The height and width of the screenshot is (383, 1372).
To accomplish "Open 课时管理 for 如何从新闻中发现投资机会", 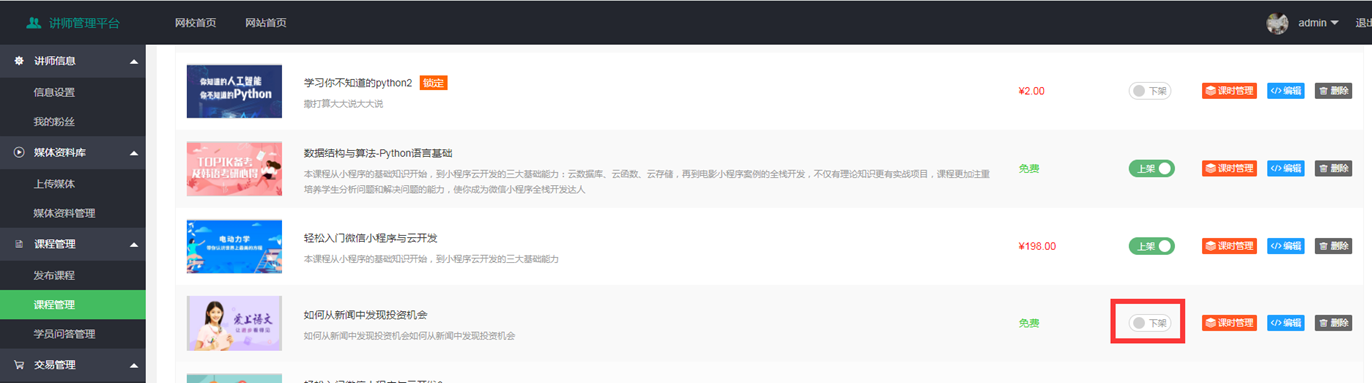I will [x=1229, y=323].
